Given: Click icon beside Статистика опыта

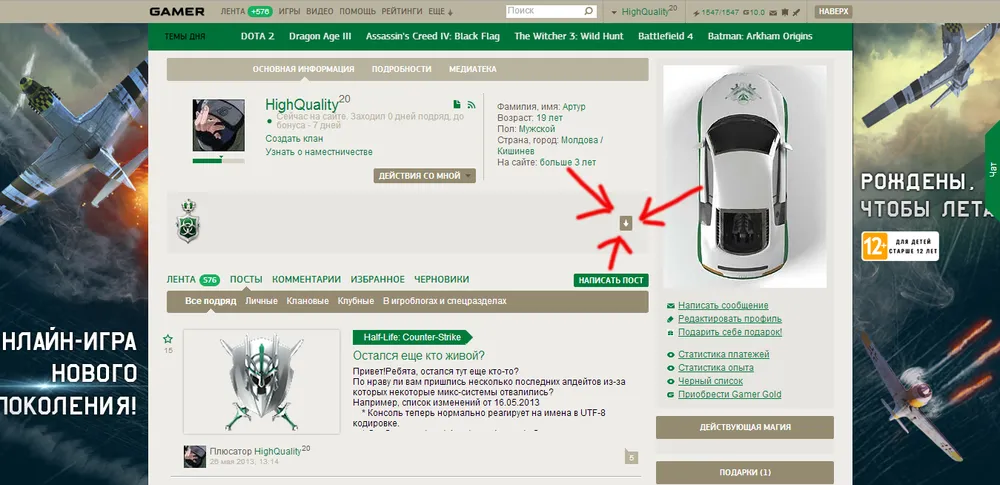Looking at the screenshot, I should pos(670,368).
